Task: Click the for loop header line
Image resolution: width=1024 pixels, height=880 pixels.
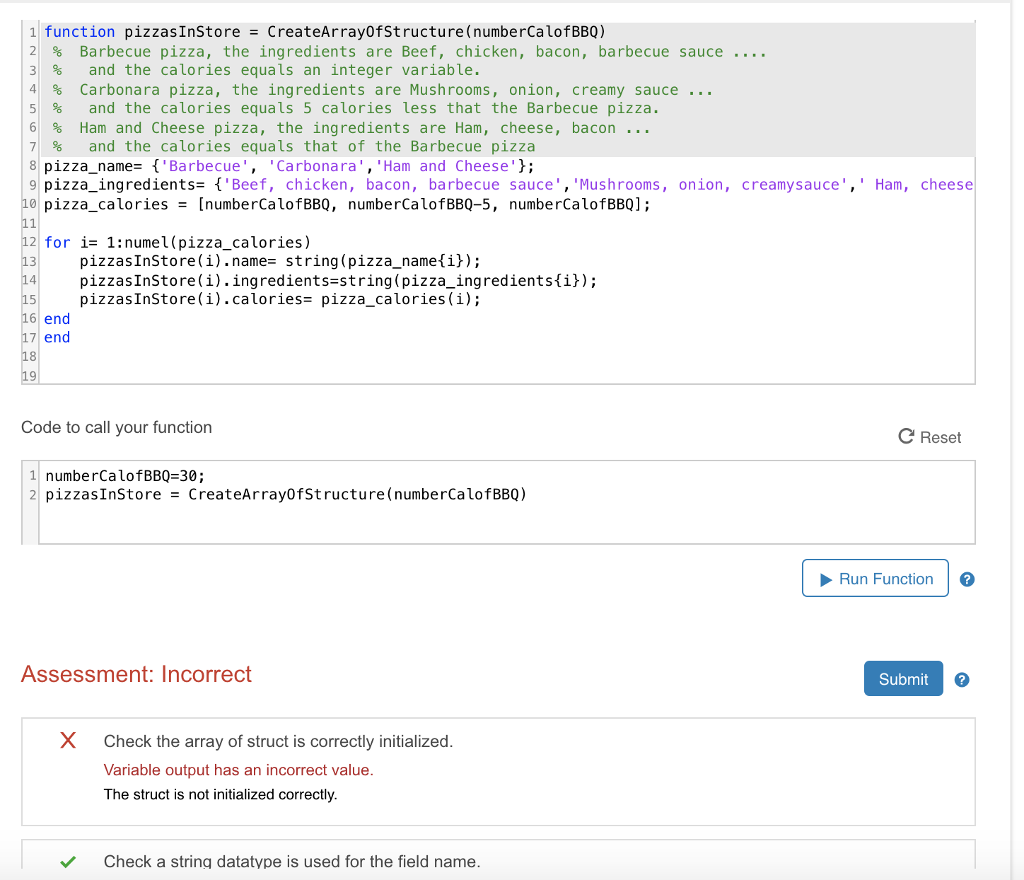Action: tap(178, 243)
